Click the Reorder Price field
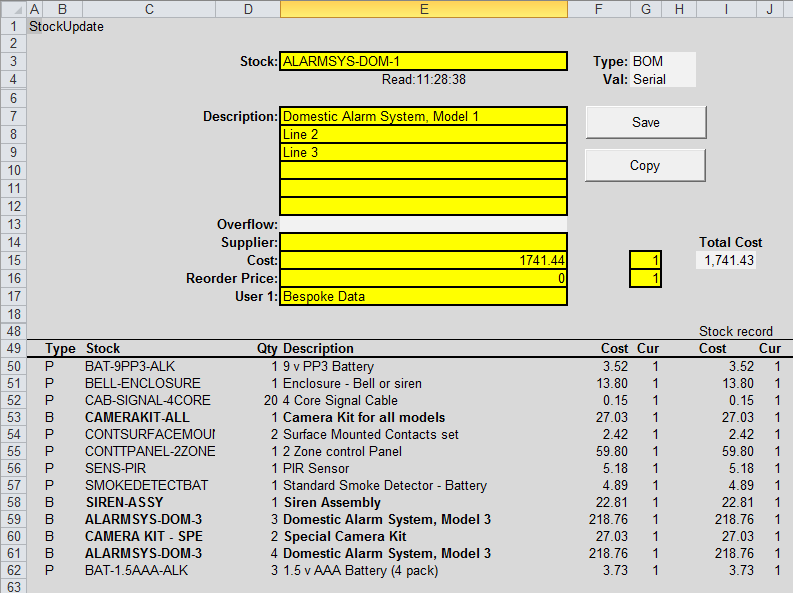 (423, 278)
